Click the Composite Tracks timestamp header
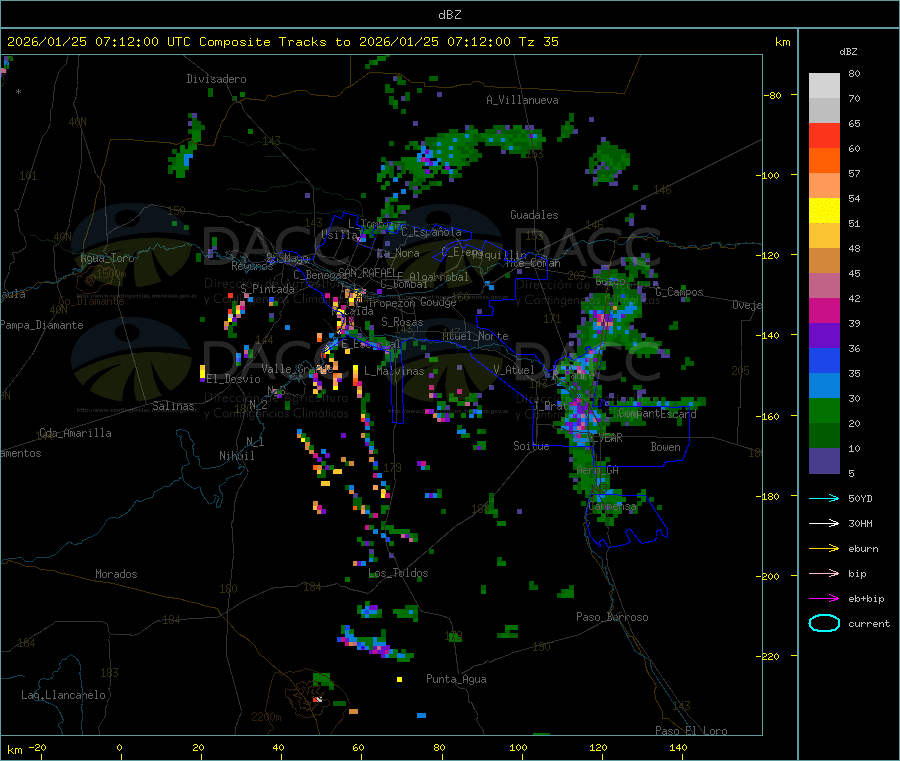Image resolution: width=900 pixels, height=761 pixels. (282, 41)
